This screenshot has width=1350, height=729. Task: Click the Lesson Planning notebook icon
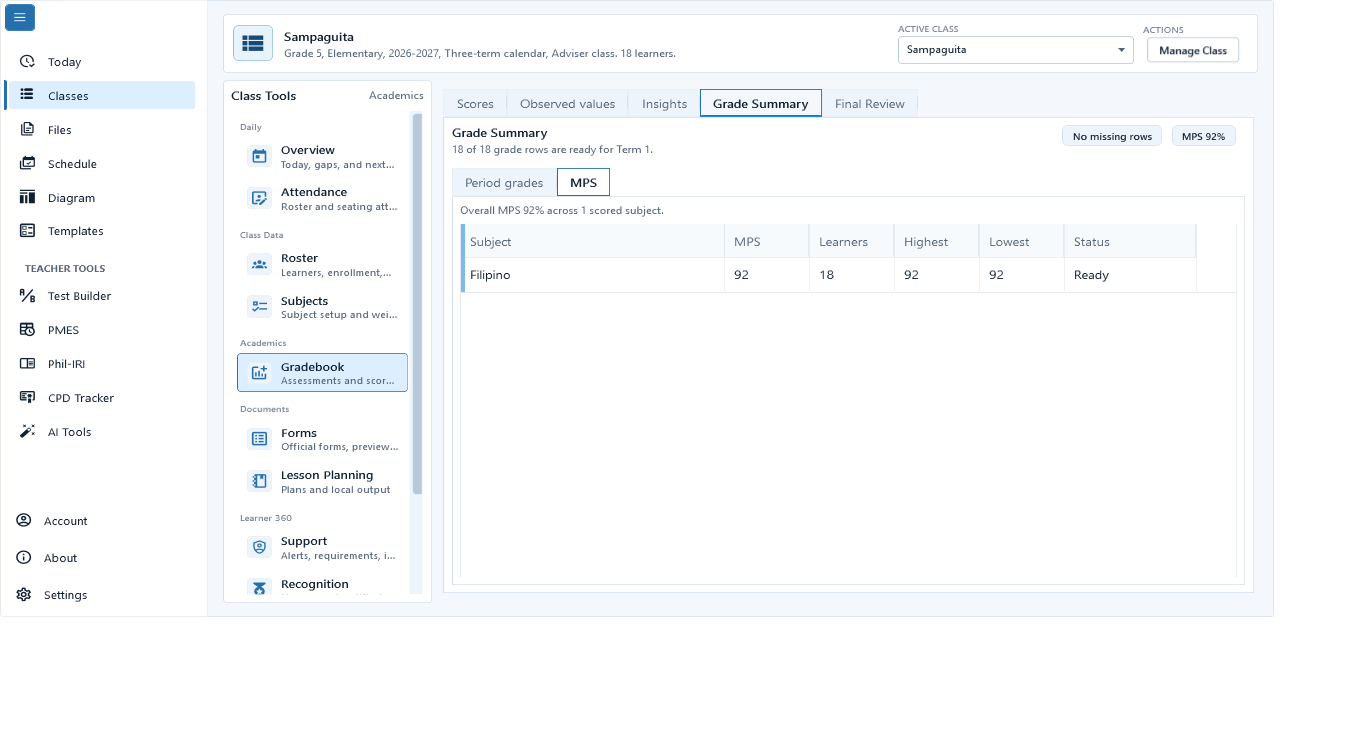click(260, 481)
